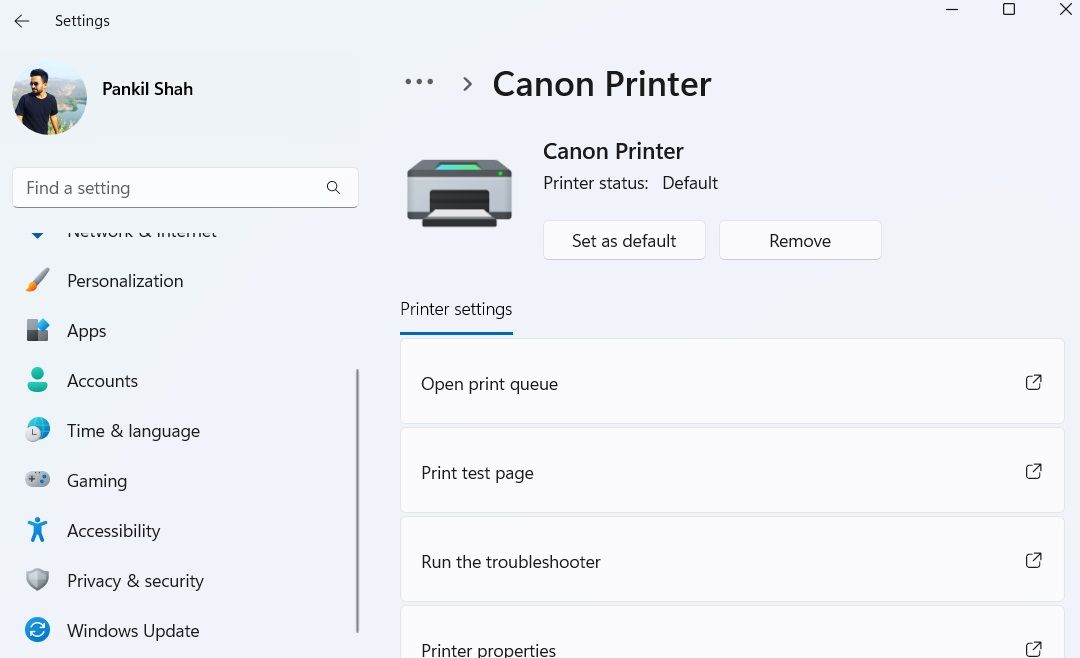The image size is (1080, 658).
Task: Click the Time & language globe icon
Action: (38, 431)
